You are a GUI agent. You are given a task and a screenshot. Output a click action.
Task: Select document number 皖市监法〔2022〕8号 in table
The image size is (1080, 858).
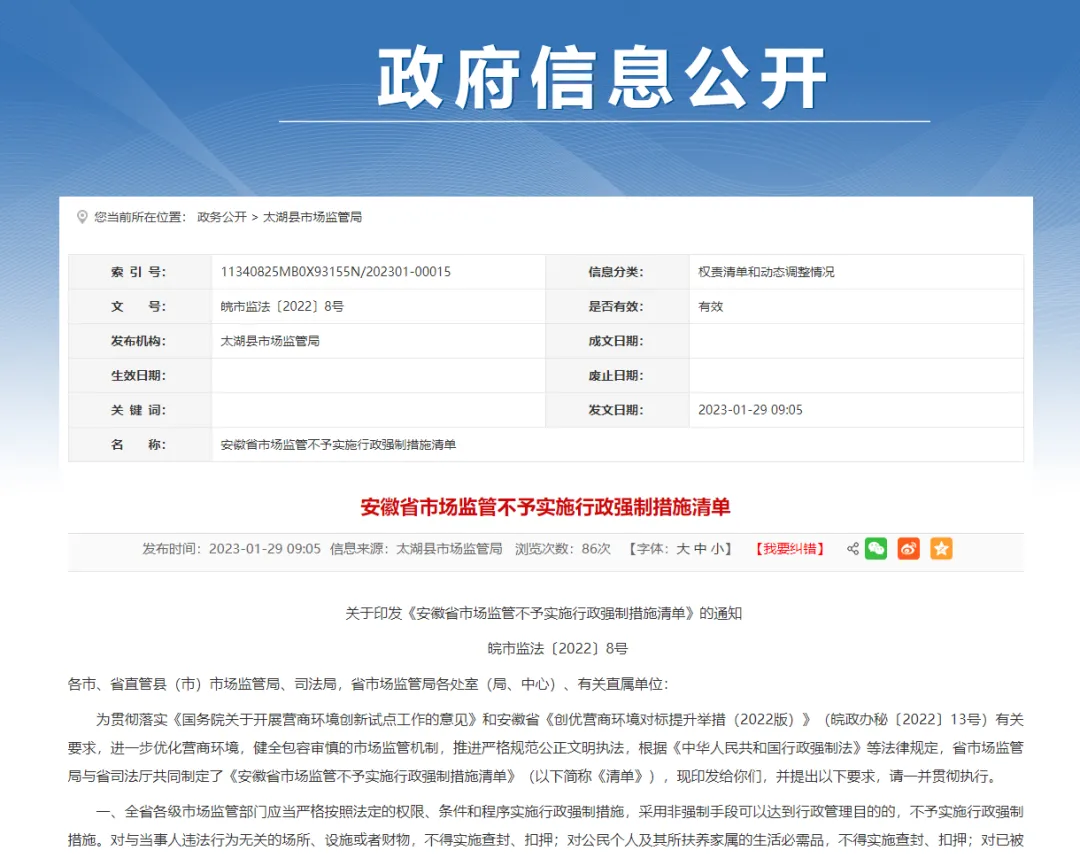pyautogui.click(x=282, y=306)
